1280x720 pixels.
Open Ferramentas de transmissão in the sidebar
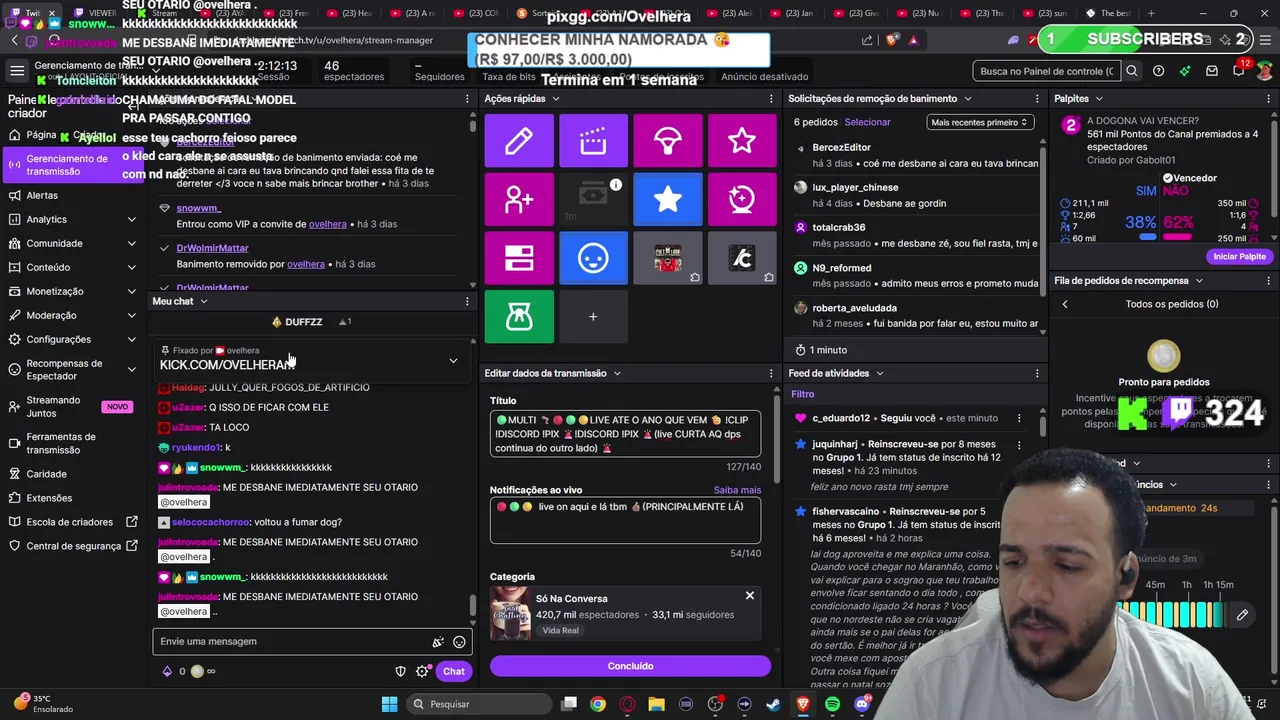click(x=61, y=443)
